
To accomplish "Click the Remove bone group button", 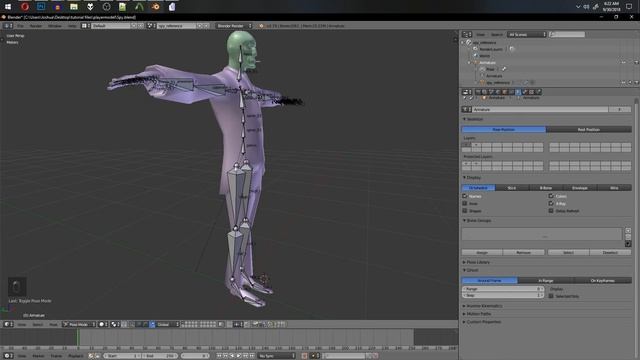I will 524,253.
